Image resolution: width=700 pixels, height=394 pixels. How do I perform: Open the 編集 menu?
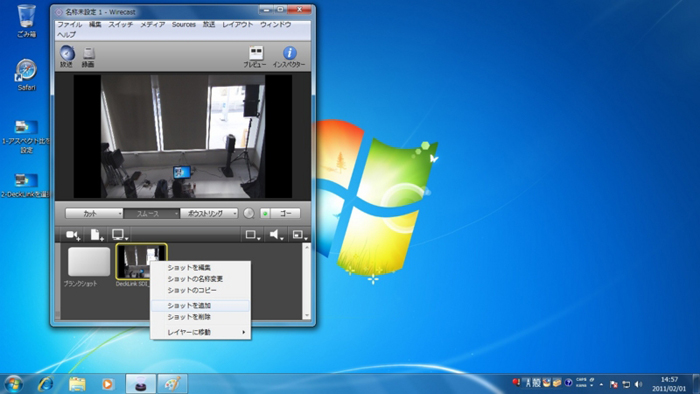[95, 25]
